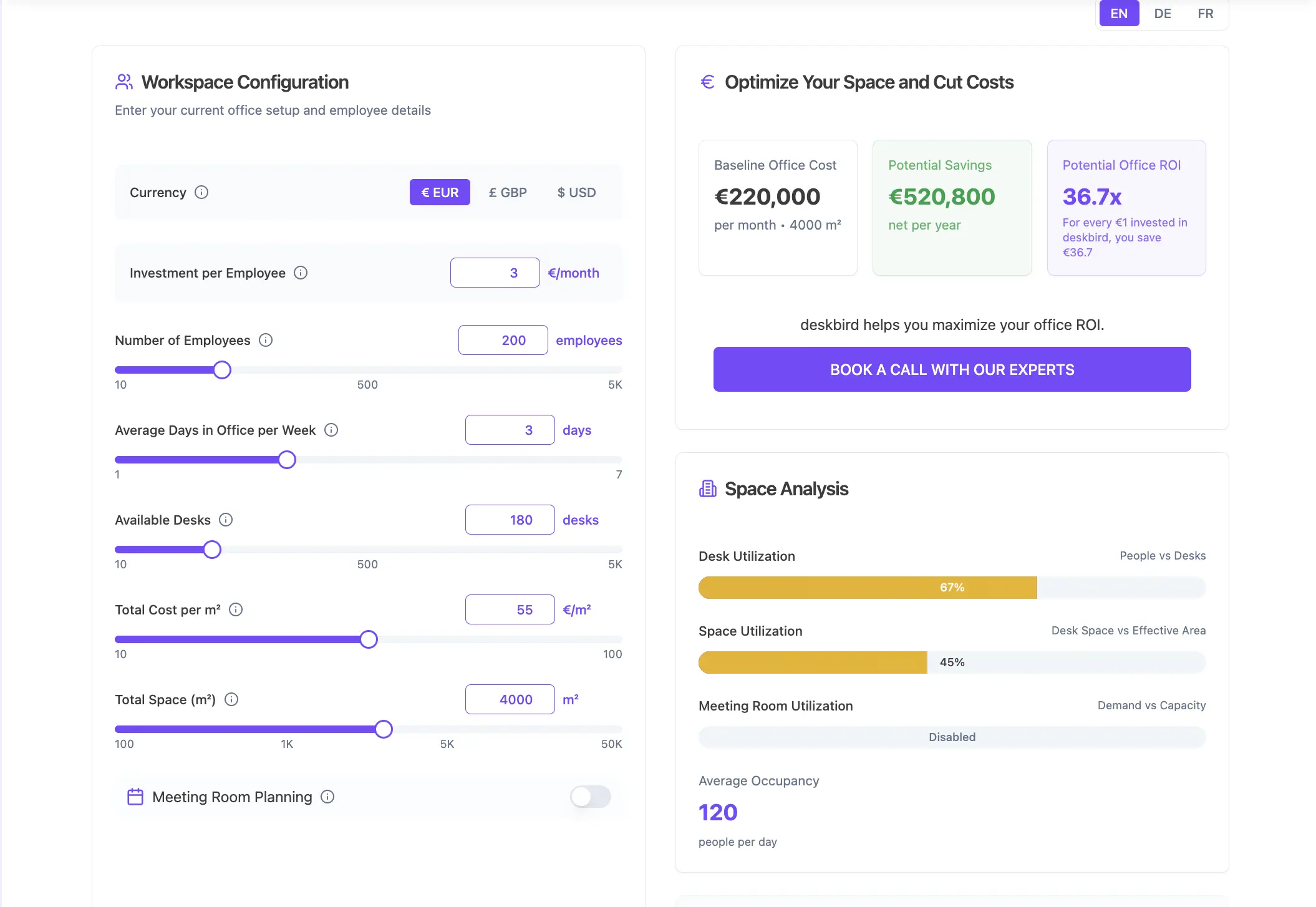Image resolution: width=1316 pixels, height=907 pixels.
Task: Click info icon beside Total Cost per m²
Action: pyautogui.click(x=236, y=609)
